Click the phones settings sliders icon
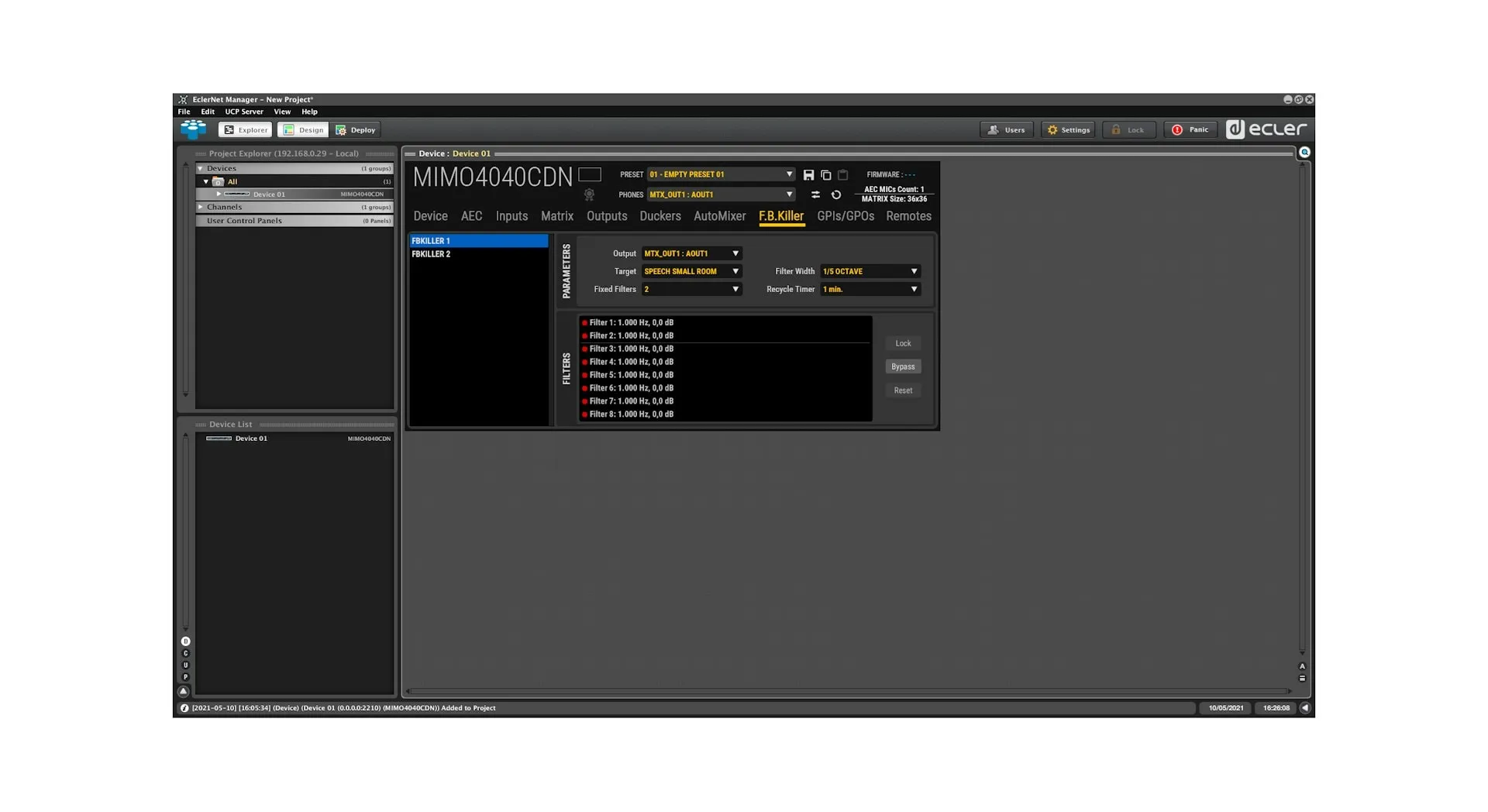The height and width of the screenshot is (812, 1488). [815, 195]
